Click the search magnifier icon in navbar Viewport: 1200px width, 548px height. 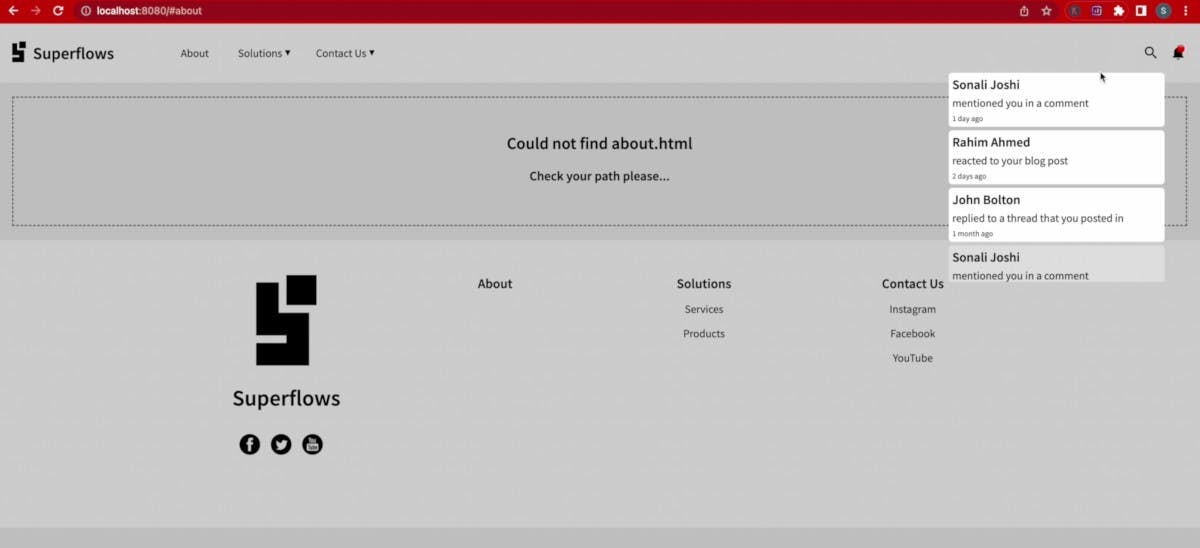pyautogui.click(x=1150, y=53)
